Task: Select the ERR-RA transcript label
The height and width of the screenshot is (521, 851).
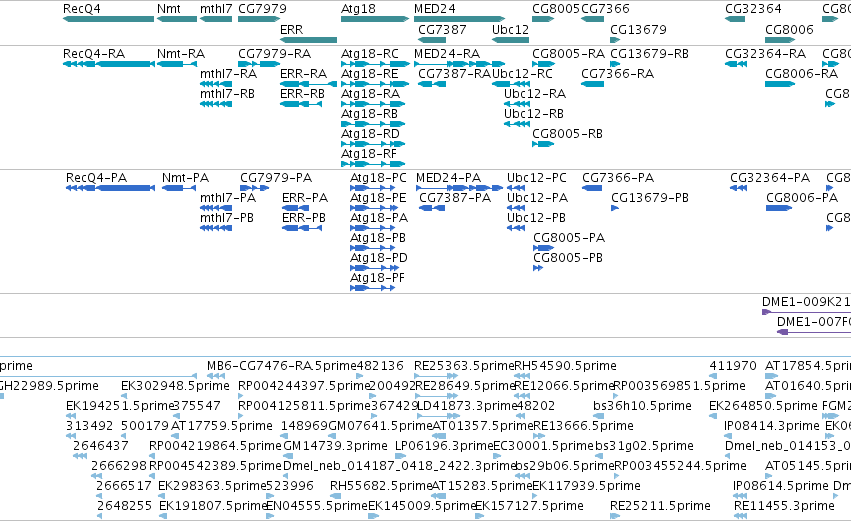Action: tap(303, 74)
